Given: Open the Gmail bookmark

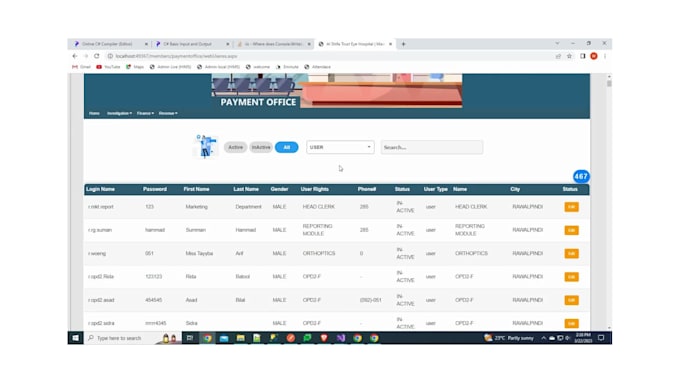Looking at the screenshot, I should [x=82, y=67].
